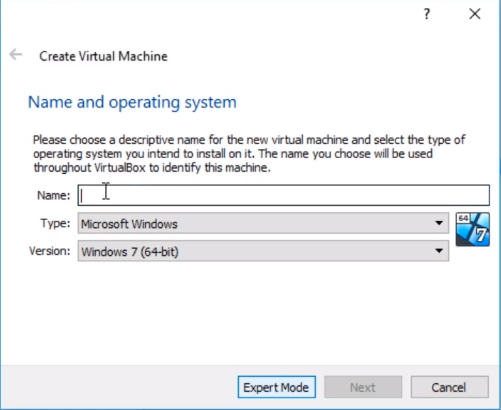The image size is (501, 410).
Task: Click the "Create Virtual Machine" title text
Action: (103, 56)
